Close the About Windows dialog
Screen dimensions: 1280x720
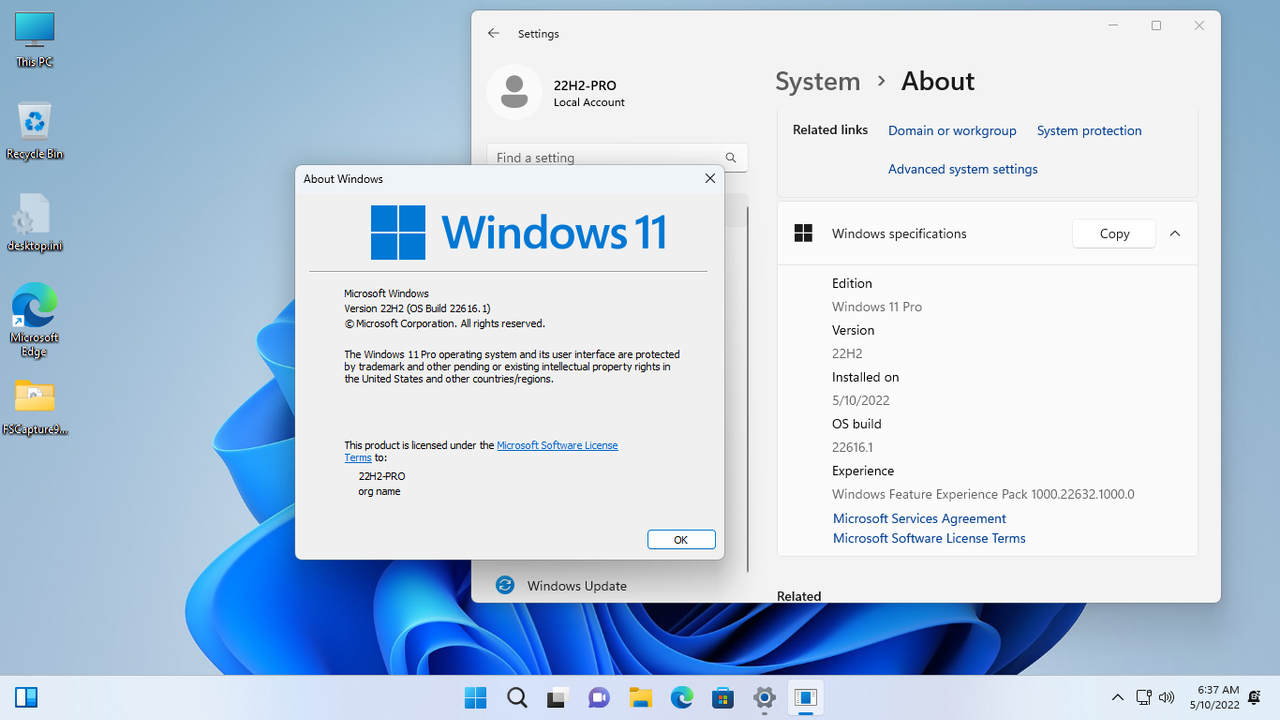tap(710, 179)
